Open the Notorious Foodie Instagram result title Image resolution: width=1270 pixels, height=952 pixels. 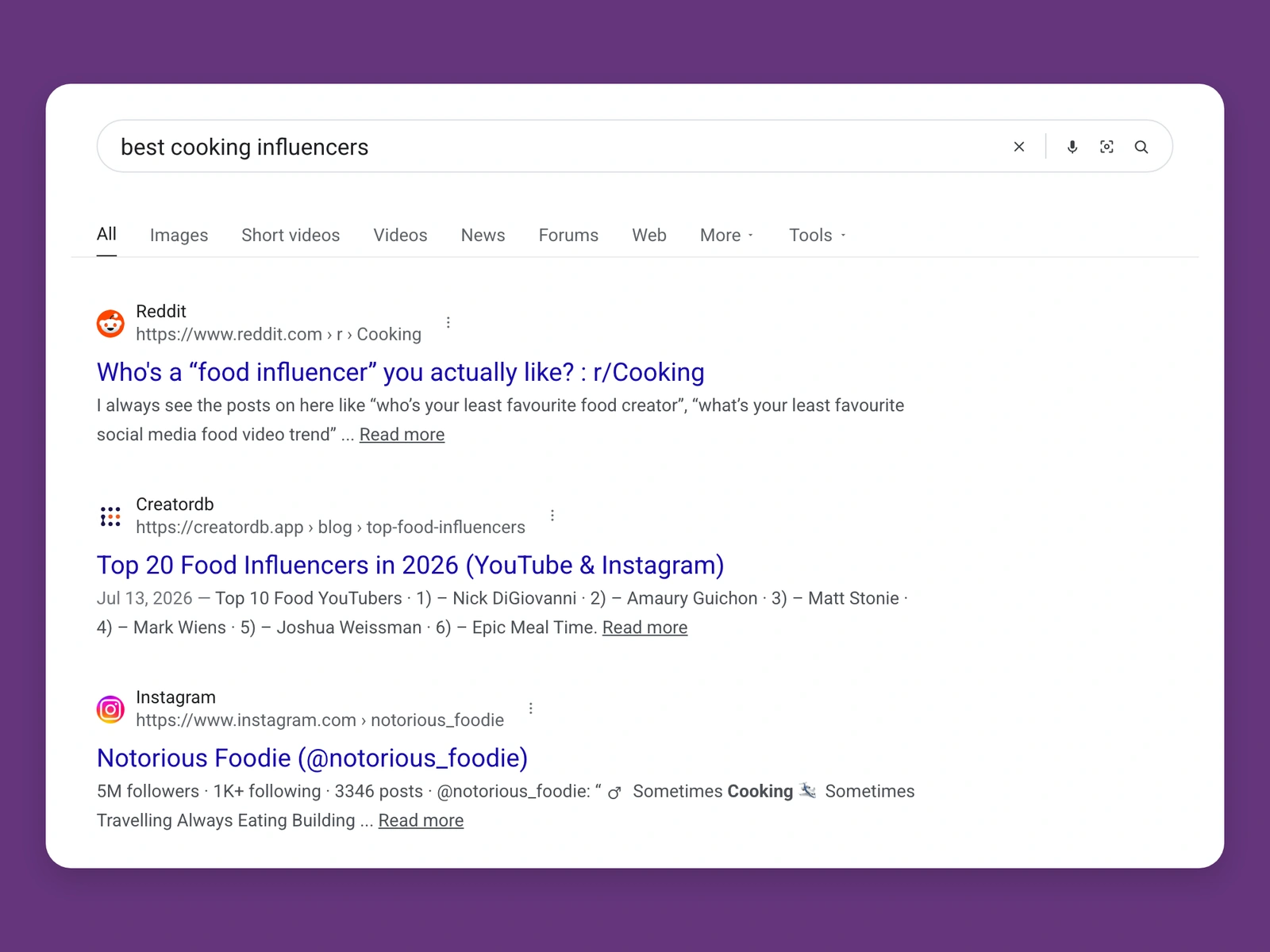312,758
